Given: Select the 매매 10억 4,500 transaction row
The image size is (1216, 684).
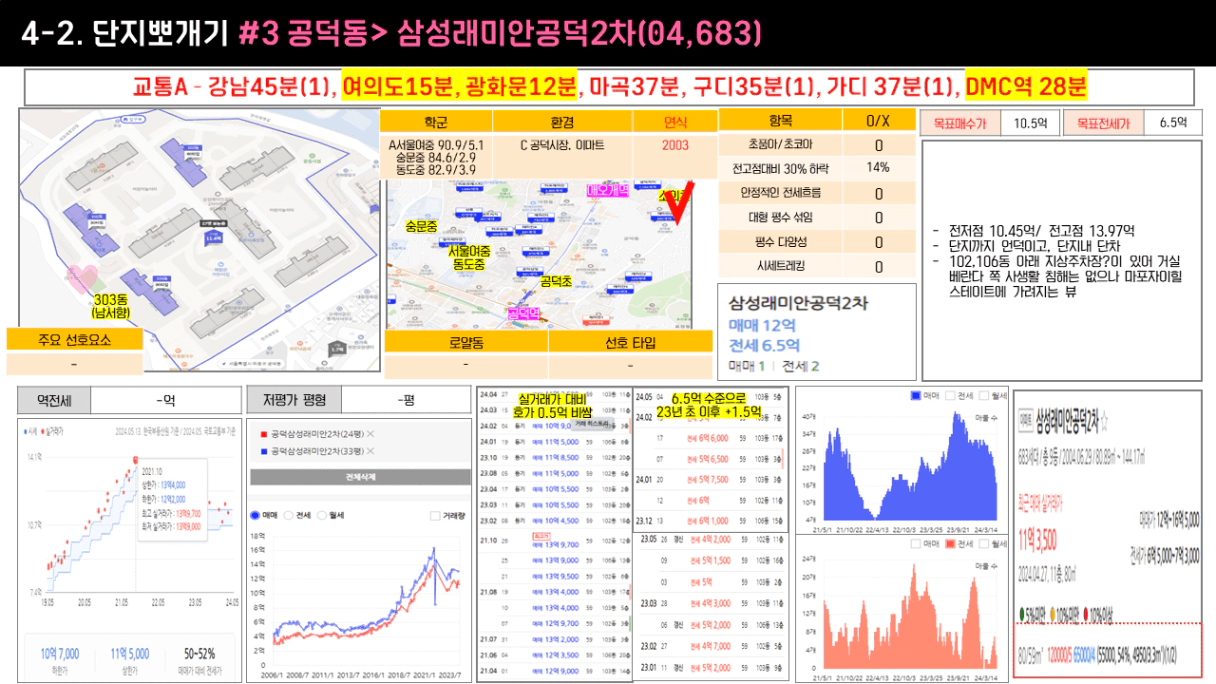Looking at the screenshot, I should pos(556,521).
